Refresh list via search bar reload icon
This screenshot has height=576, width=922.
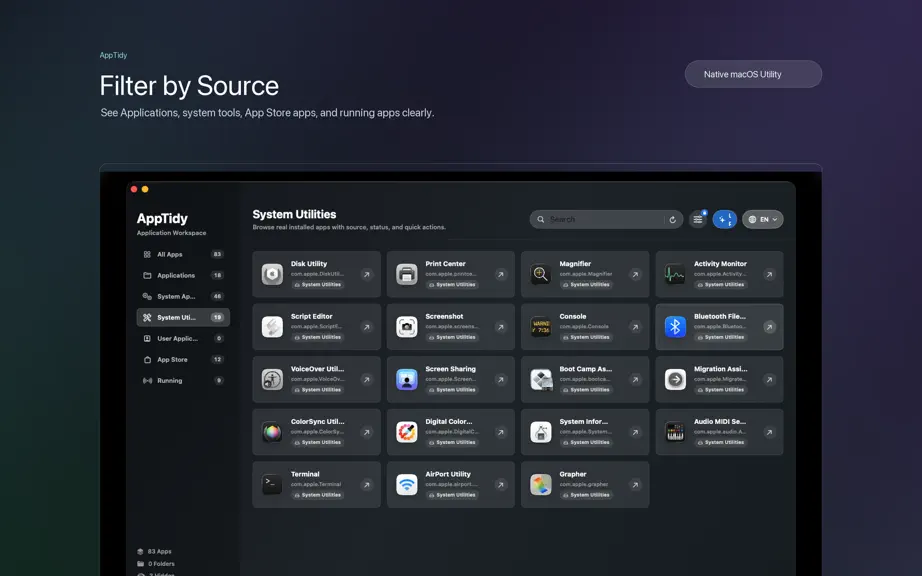pyautogui.click(x=673, y=219)
